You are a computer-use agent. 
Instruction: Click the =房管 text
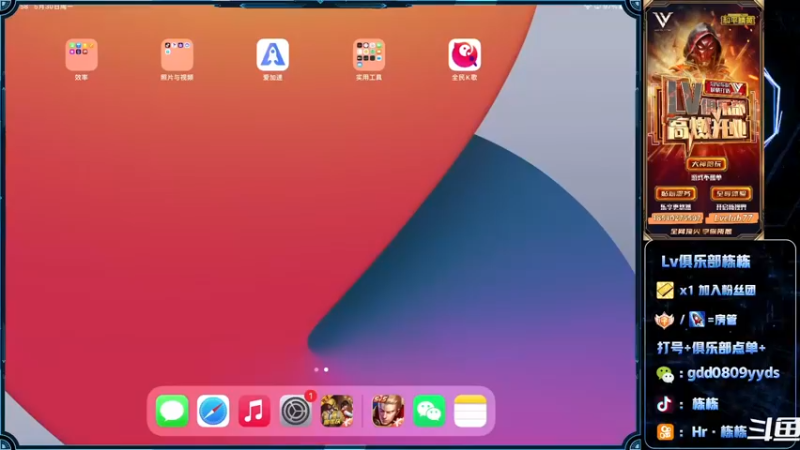722,320
